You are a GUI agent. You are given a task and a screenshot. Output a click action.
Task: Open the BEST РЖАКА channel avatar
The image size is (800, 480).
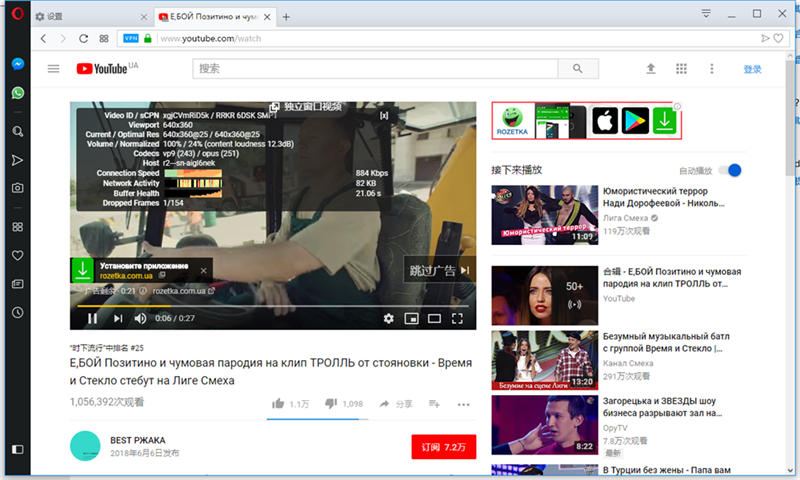[85, 446]
